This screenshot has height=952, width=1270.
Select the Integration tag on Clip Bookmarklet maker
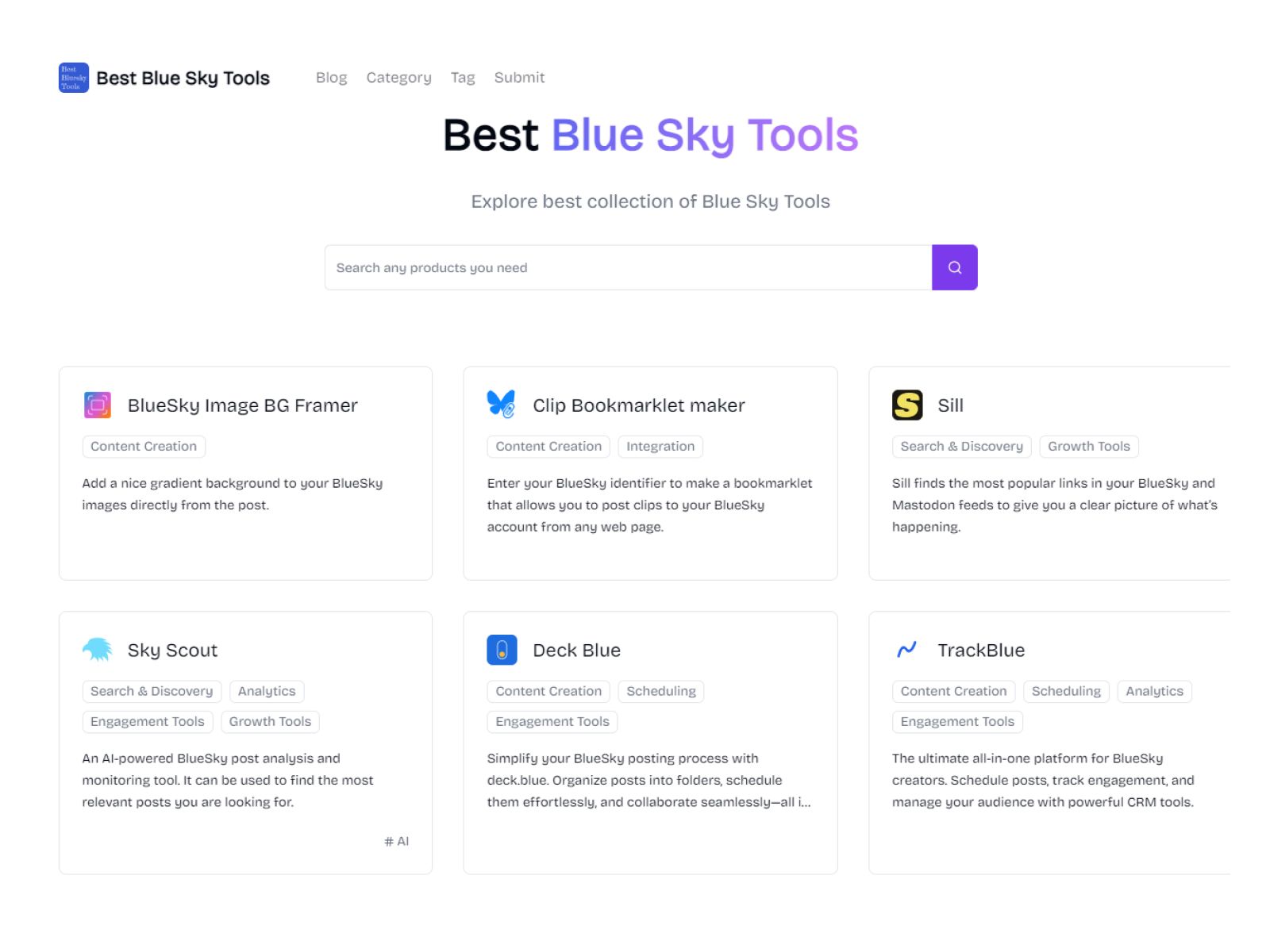click(660, 446)
